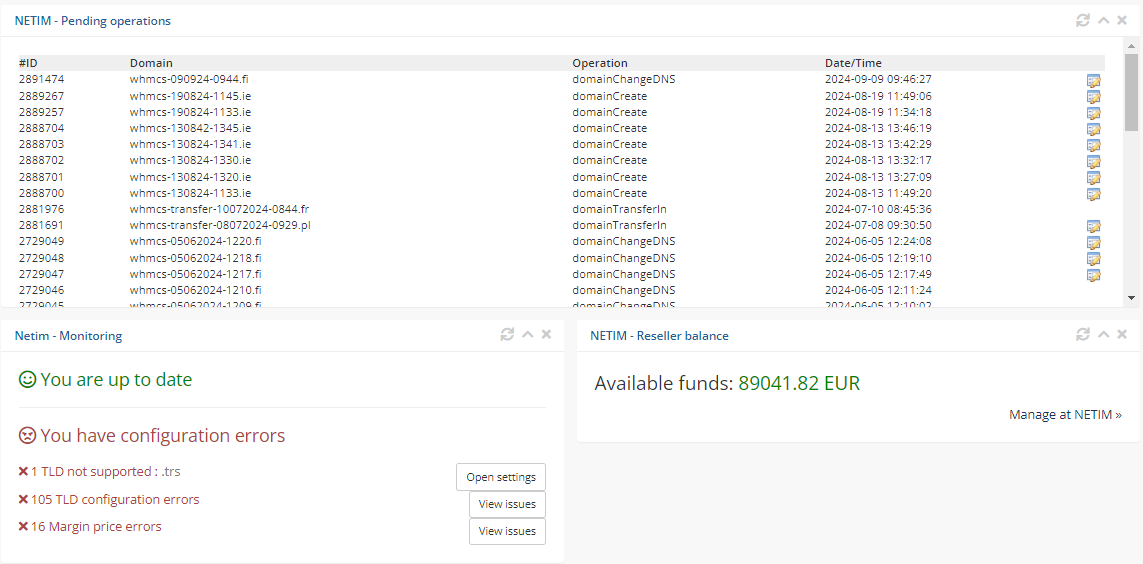Close the Reseller balance widget
Screen dimensions: 1143x564
1122,334
